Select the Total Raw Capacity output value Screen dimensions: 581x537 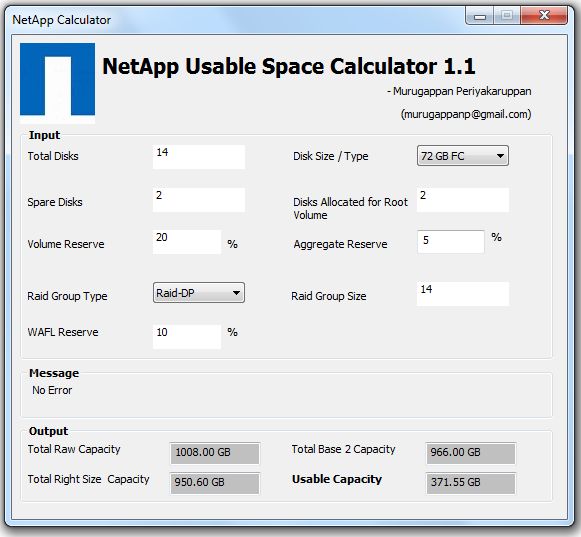point(215,453)
